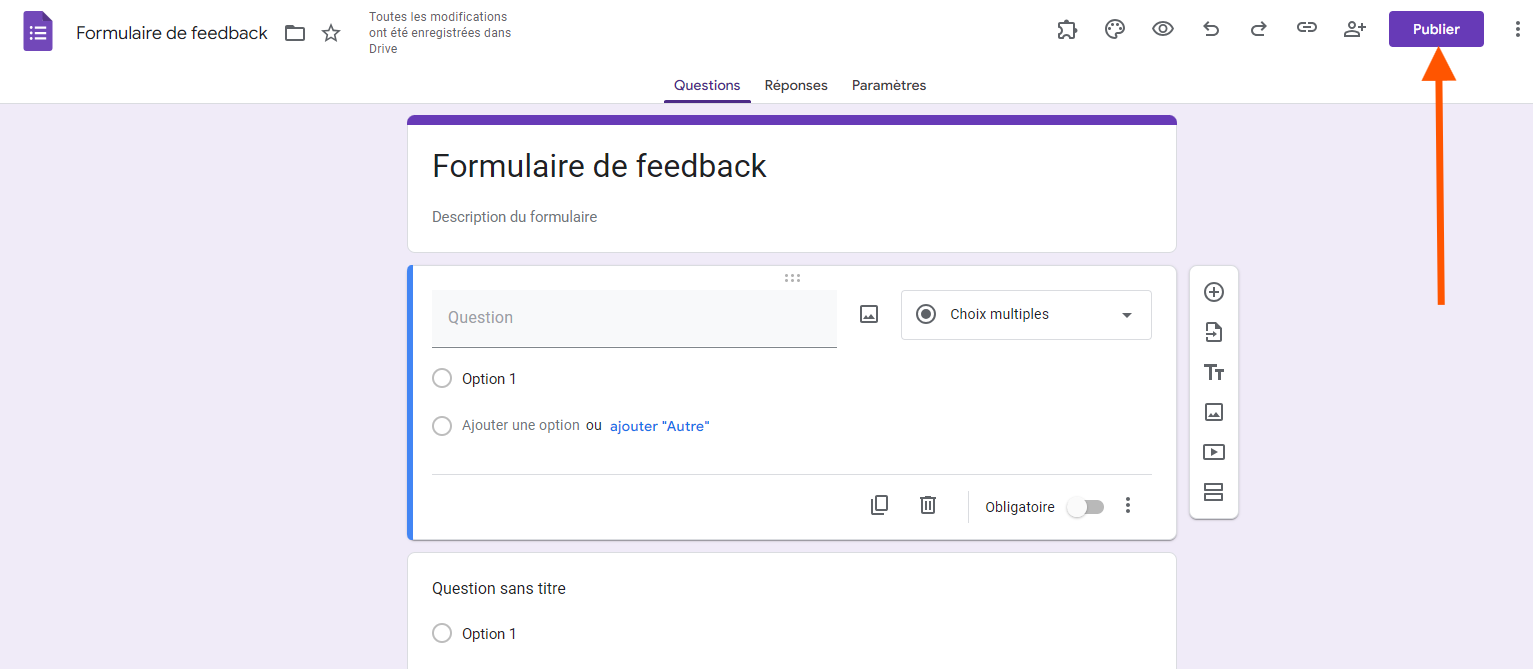Add a new question with plus icon
Viewport: 1533px width, 669px height.
[1214, 292]
